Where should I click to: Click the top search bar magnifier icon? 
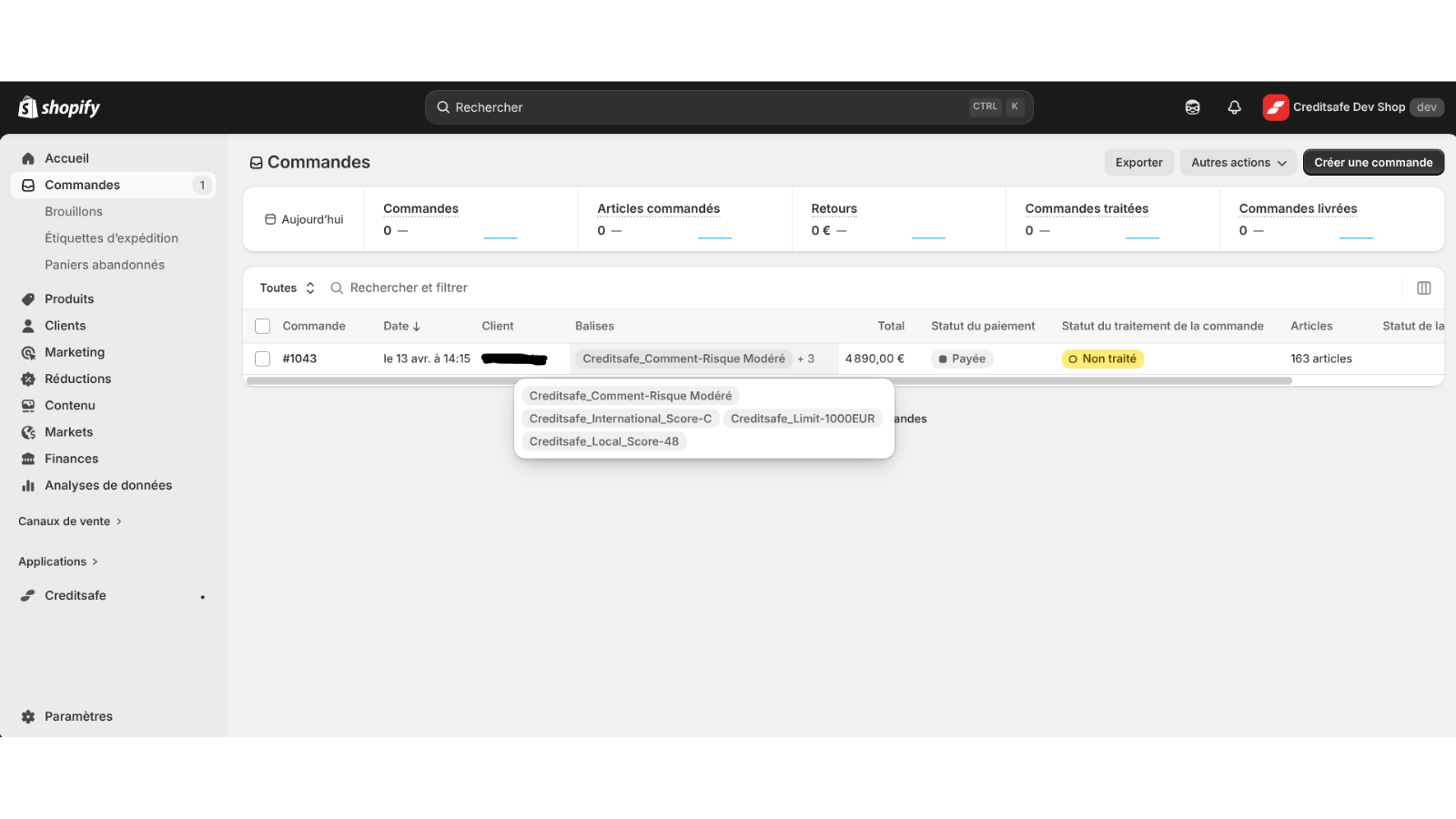click(443, 107)
